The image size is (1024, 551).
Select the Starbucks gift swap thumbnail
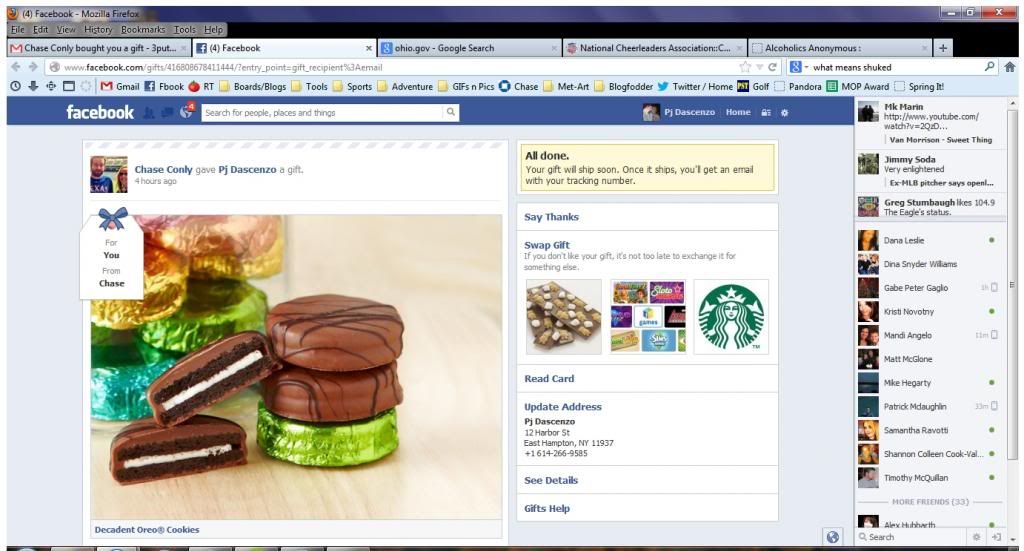731,317
